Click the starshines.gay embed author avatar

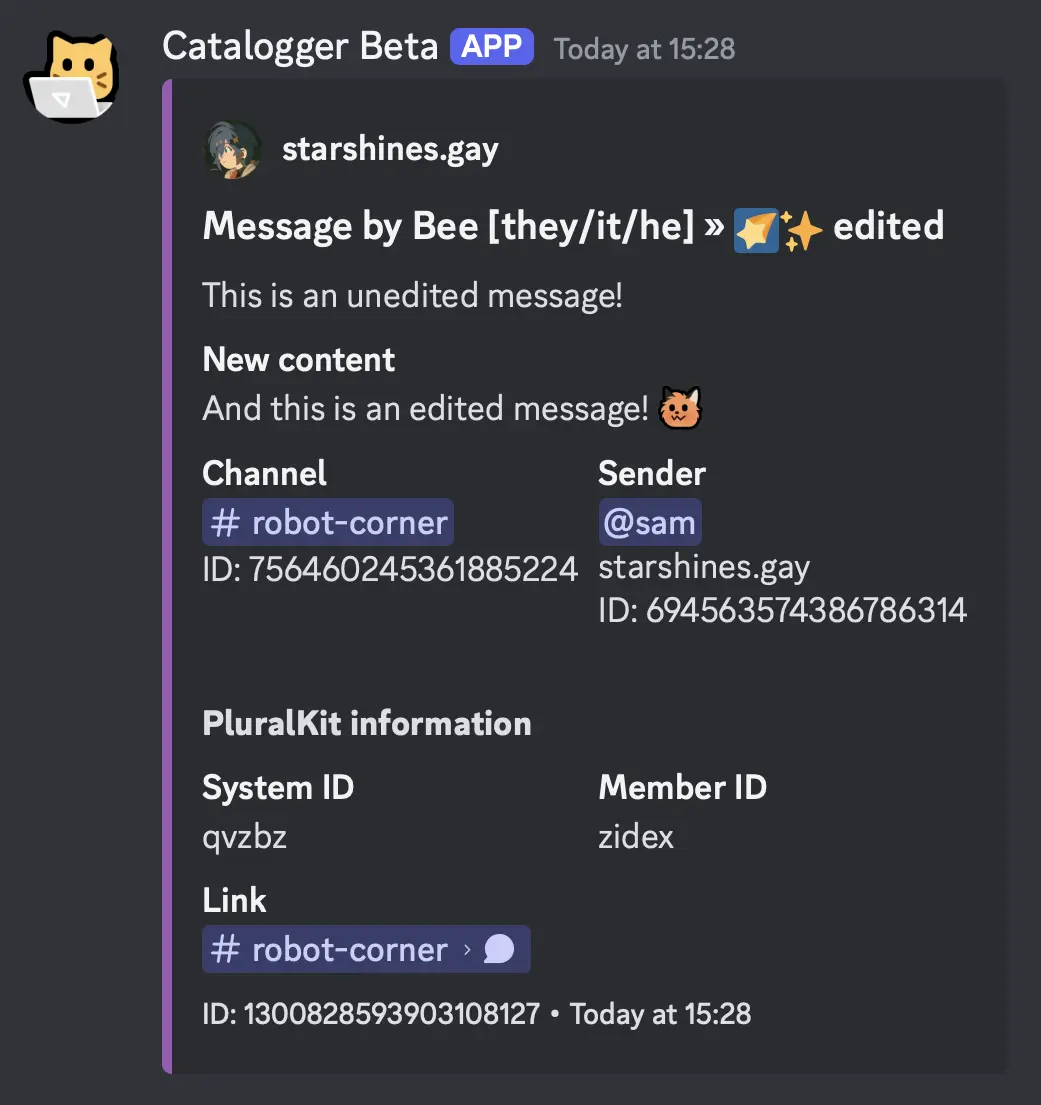[x=233, y=150]
